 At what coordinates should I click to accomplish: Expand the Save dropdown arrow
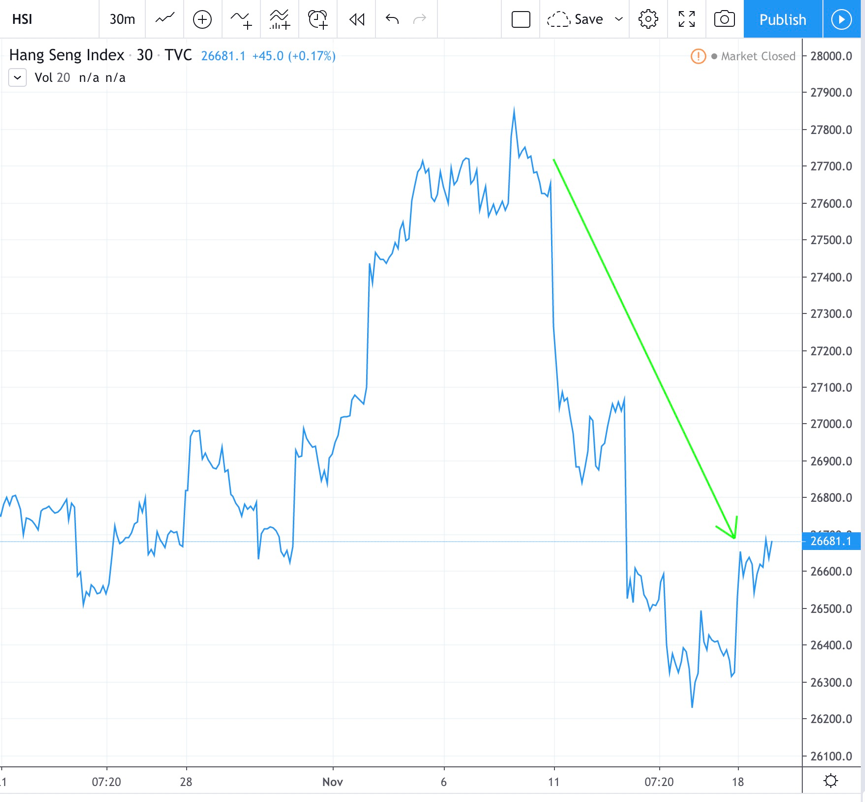[619, 19]
